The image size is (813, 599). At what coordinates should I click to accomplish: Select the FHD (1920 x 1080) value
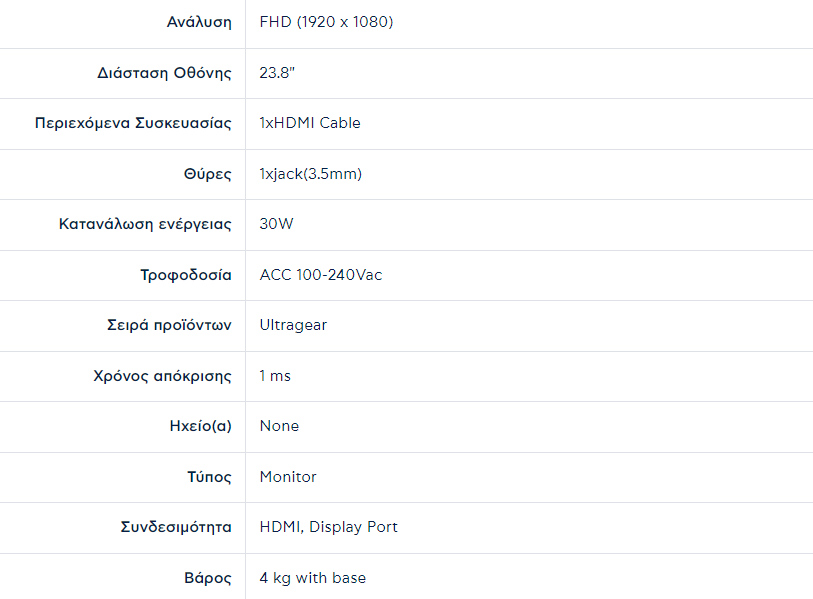326,22
